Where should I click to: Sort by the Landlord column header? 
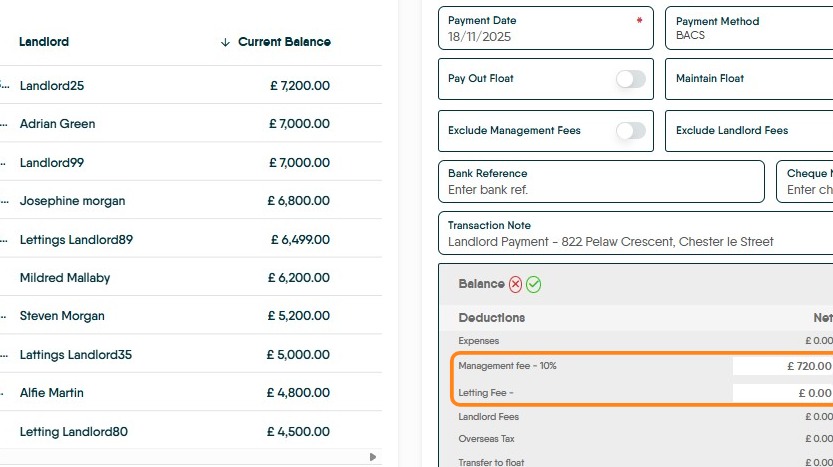[x=44, y=42]
